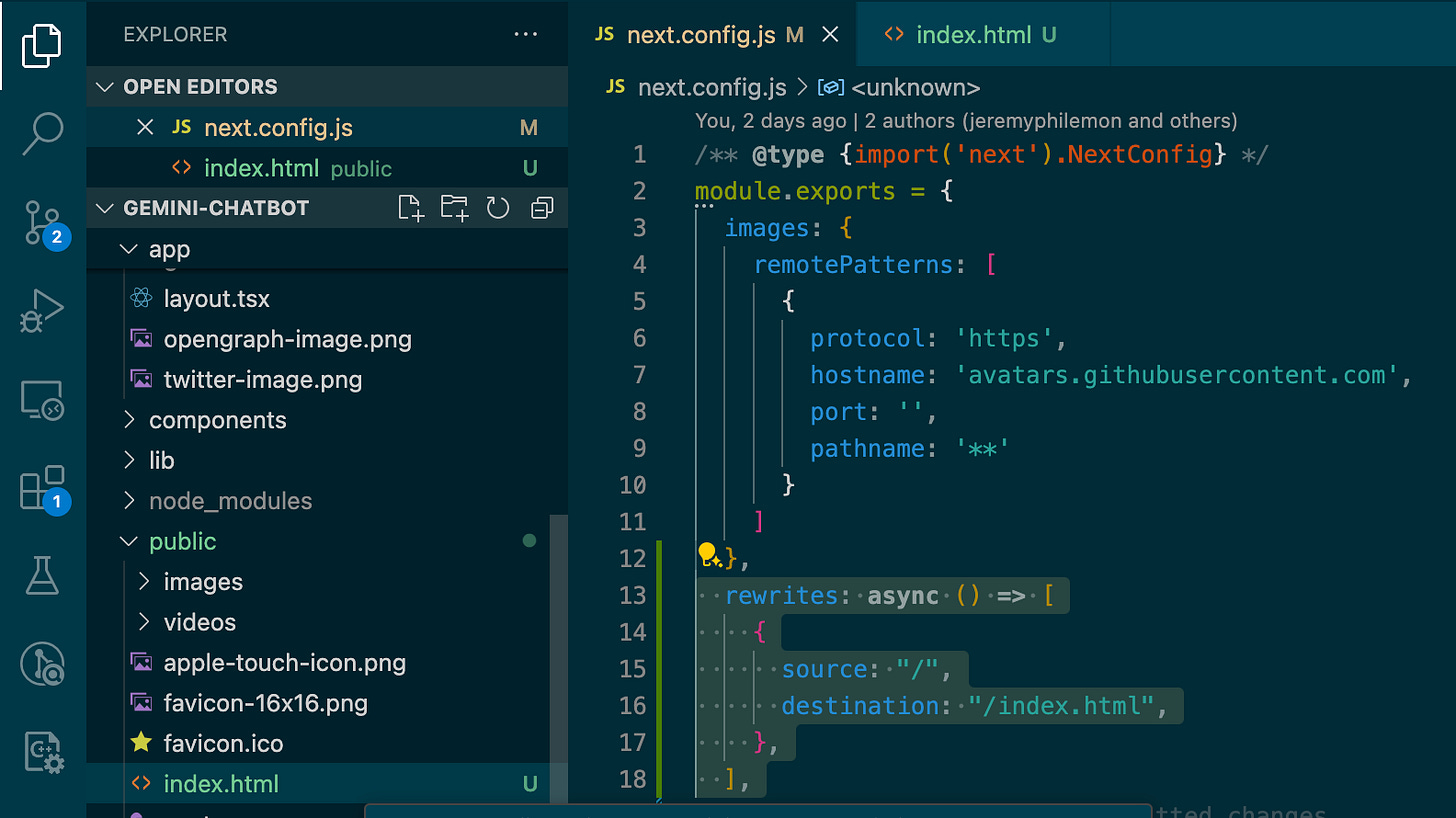Image resolution: width=1456 pixels, height=818 pixels.
Task: Click the git blame authors code lens
Action: [966, 121]
